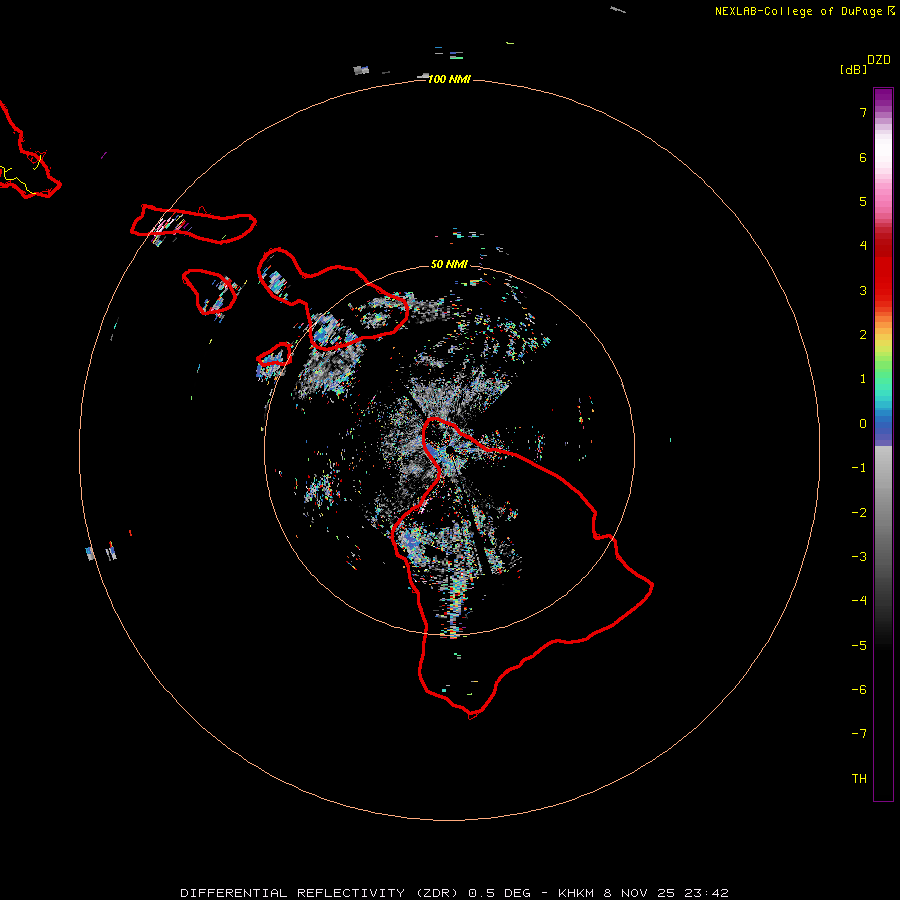
Task: Click the DZD colorbar title
Action: click(879, 60)
